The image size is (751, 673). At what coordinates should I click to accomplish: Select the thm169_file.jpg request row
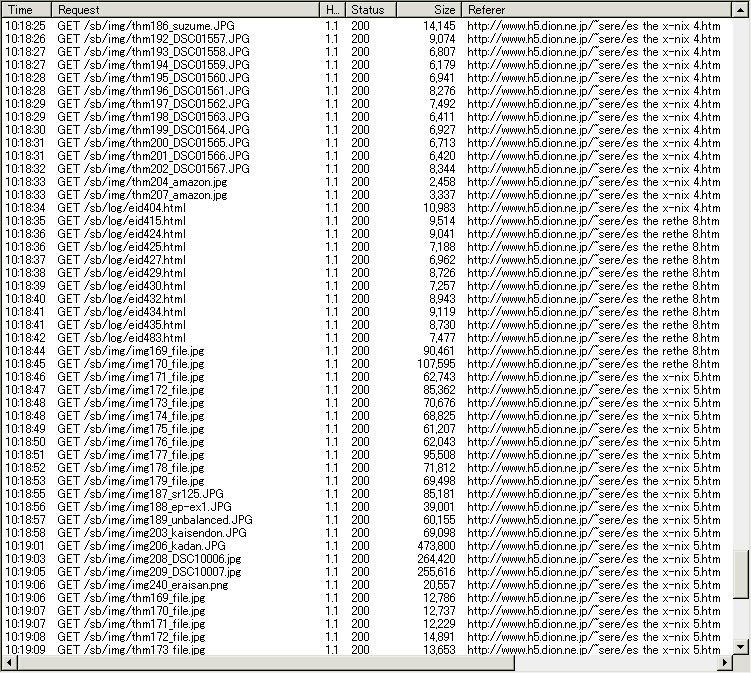366,598
